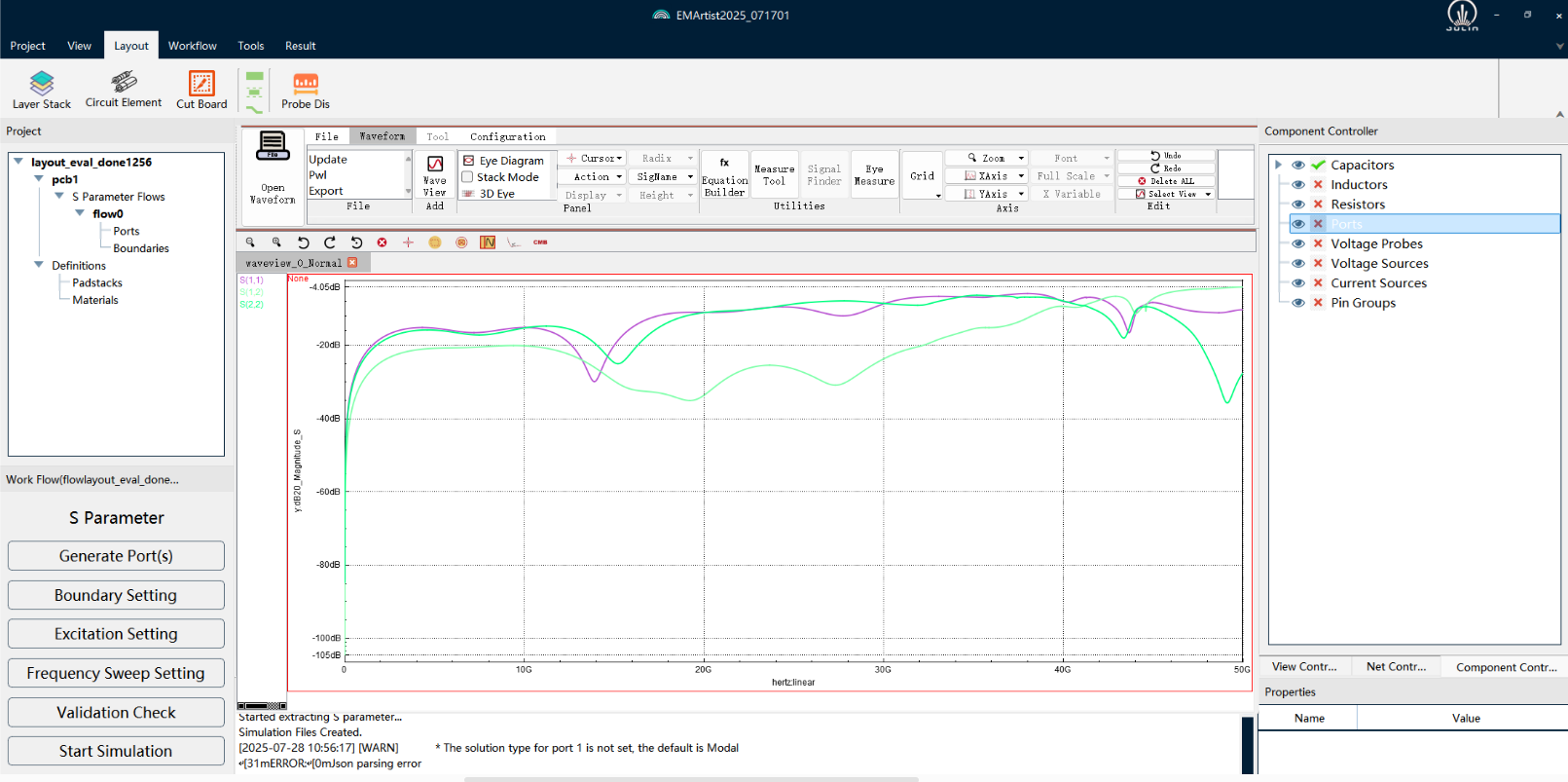Run the Validation Check
The image size is (1568, 782).
click(116, 712)
